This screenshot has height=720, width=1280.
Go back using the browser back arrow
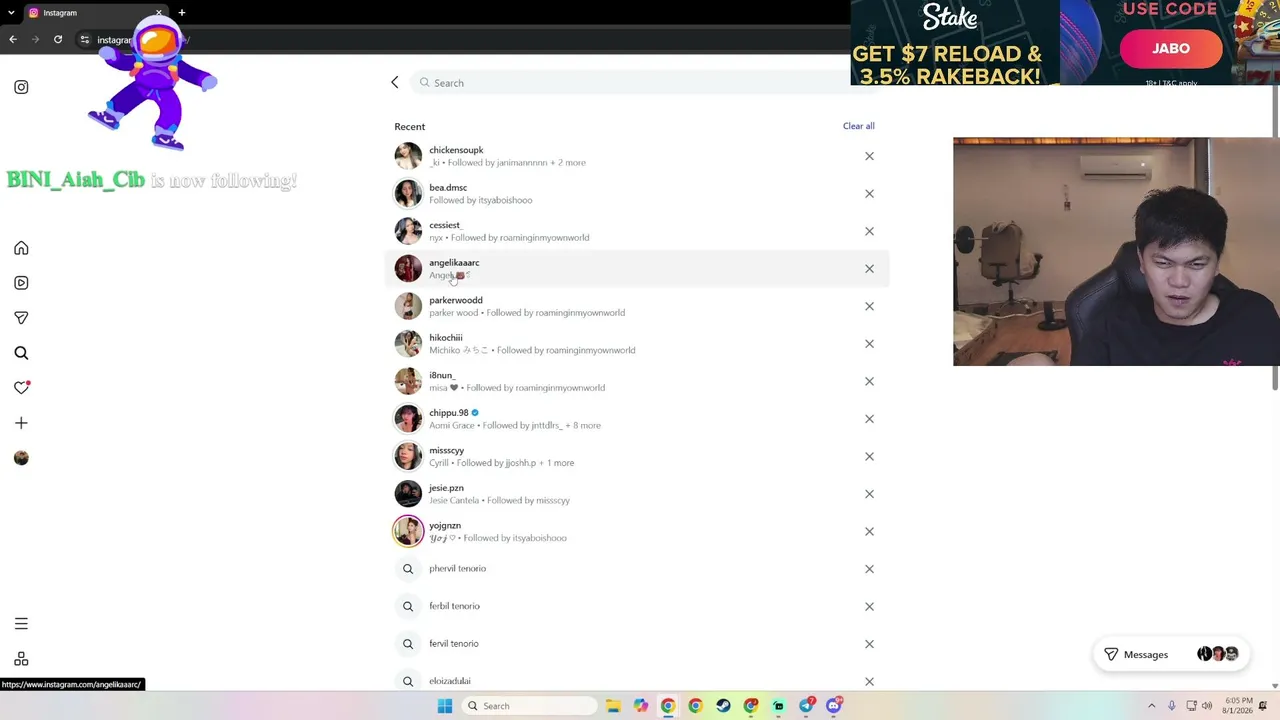[13, 39]
